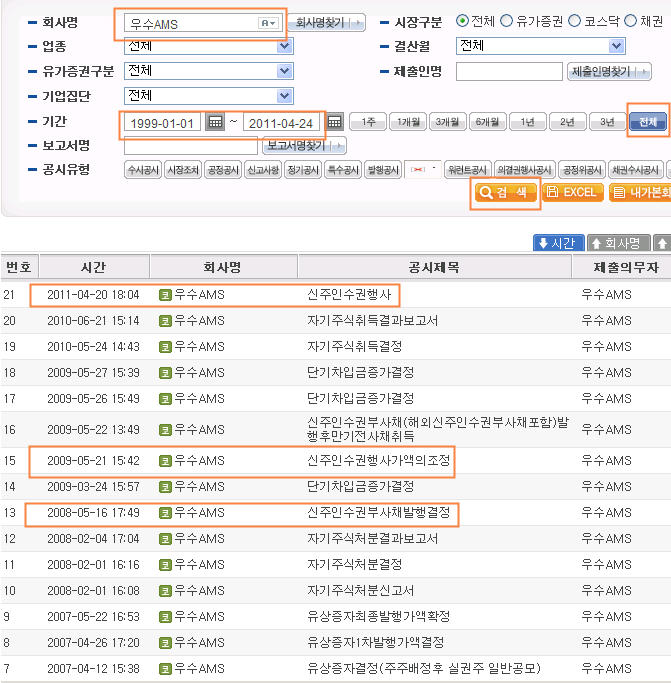Open the 유가증권구분 dropdown
This screenshot has height=683, width=671.
[209, 71]
